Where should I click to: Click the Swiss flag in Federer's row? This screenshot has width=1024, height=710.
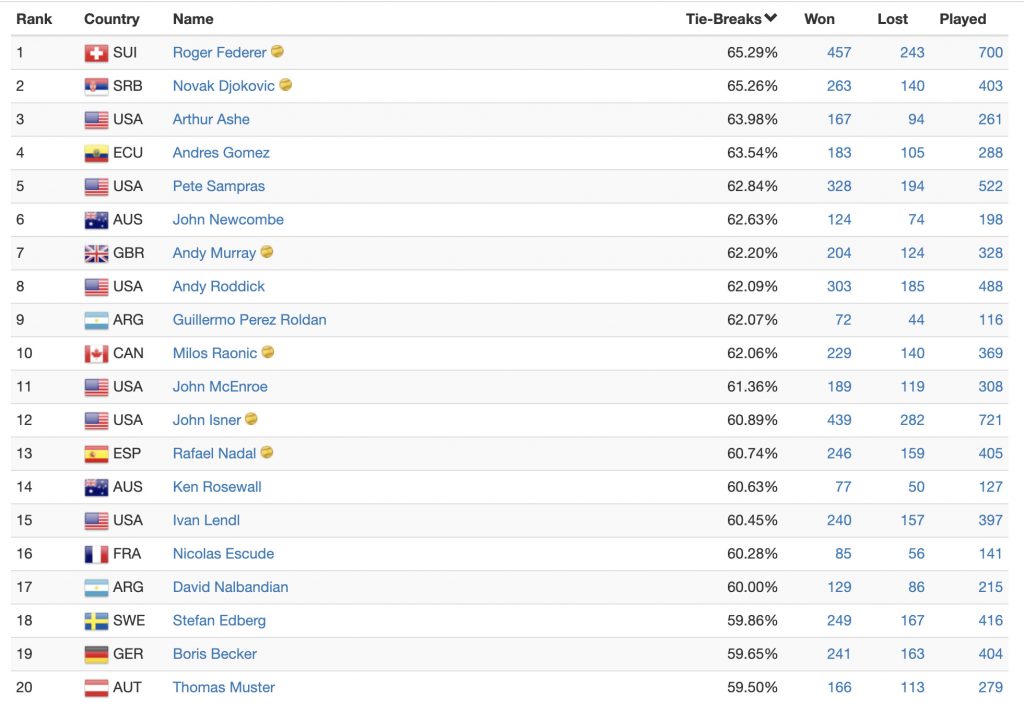pyautogui.click(x=96, y=53)
